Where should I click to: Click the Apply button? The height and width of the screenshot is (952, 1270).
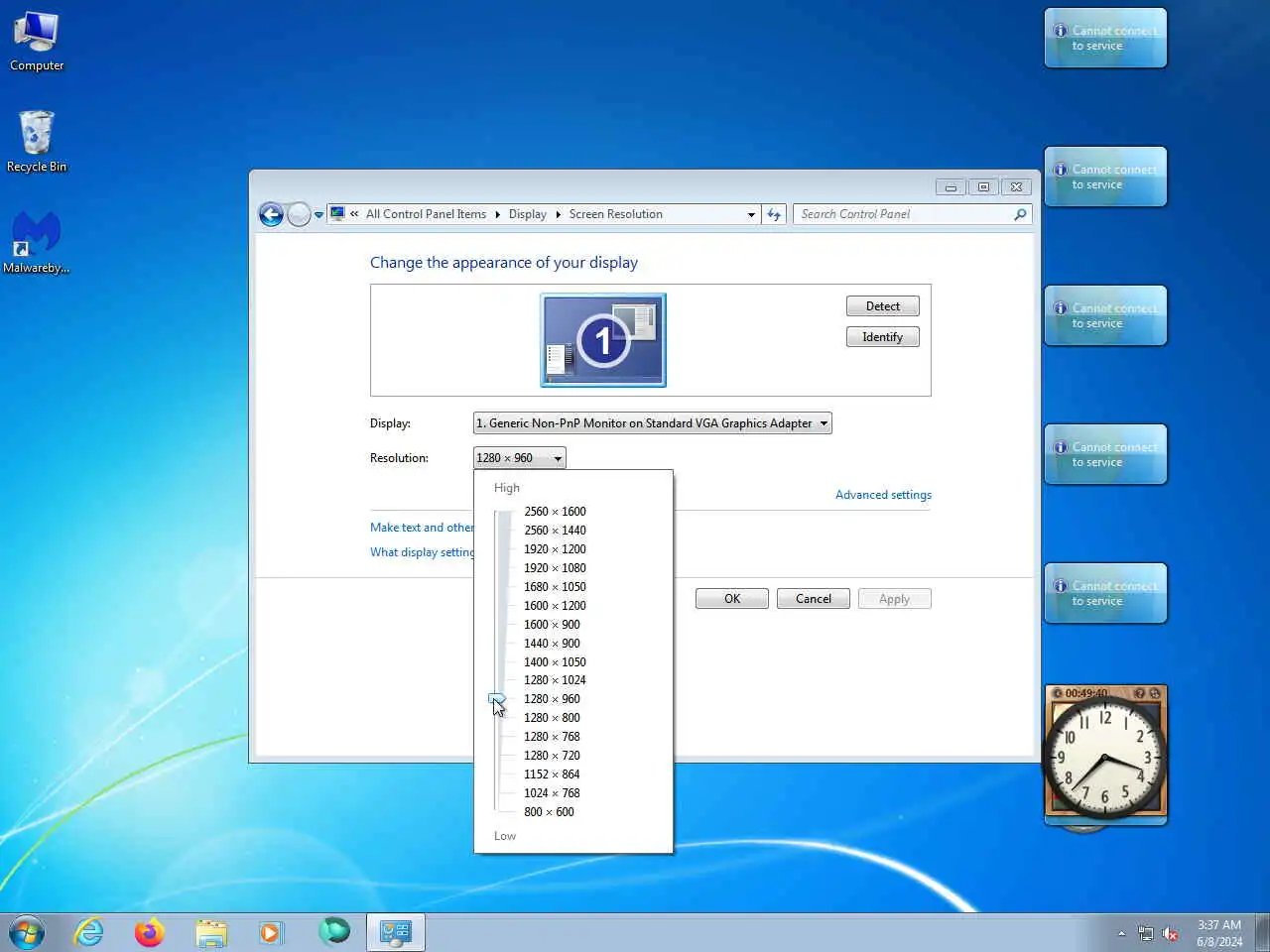click(x=894, y=599)
